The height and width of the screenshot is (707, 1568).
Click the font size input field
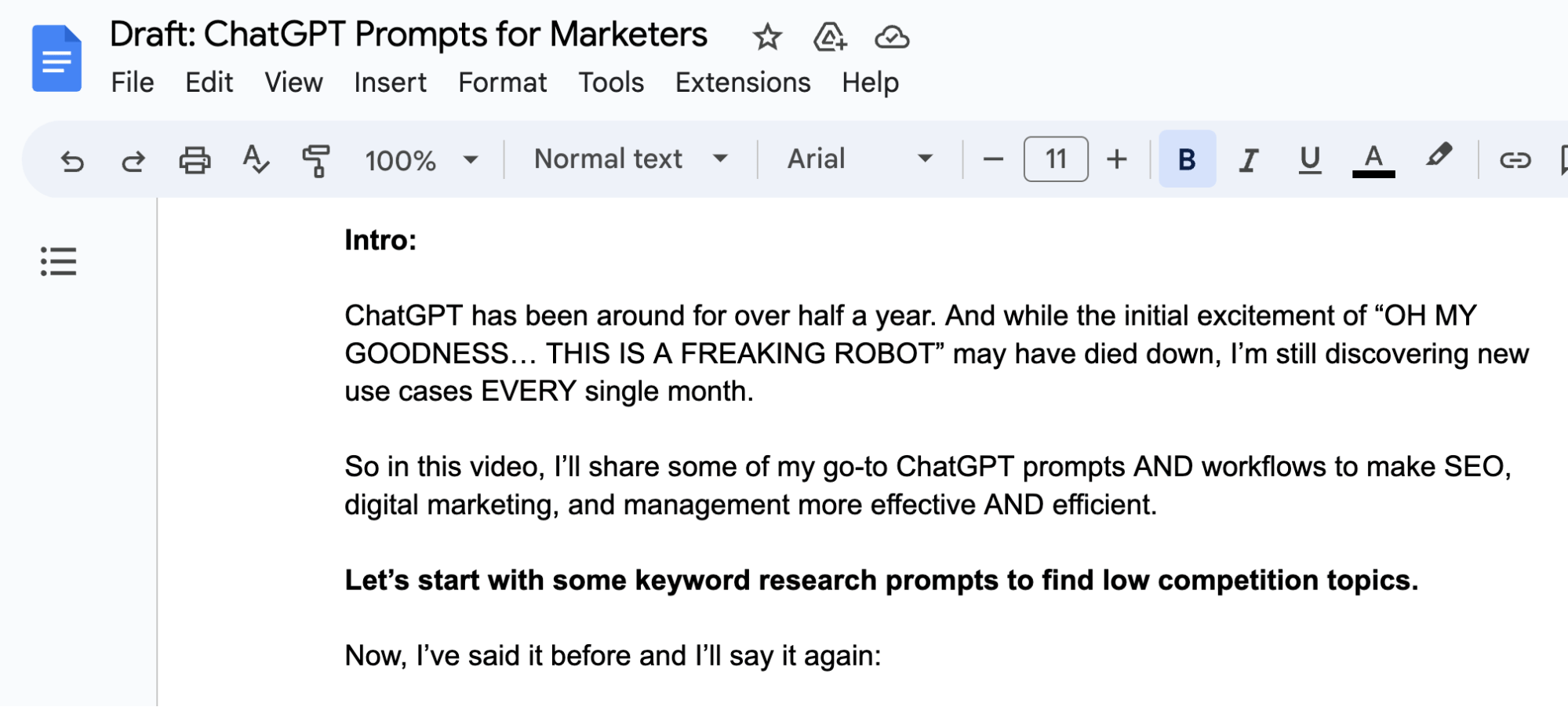[1055, 159]
